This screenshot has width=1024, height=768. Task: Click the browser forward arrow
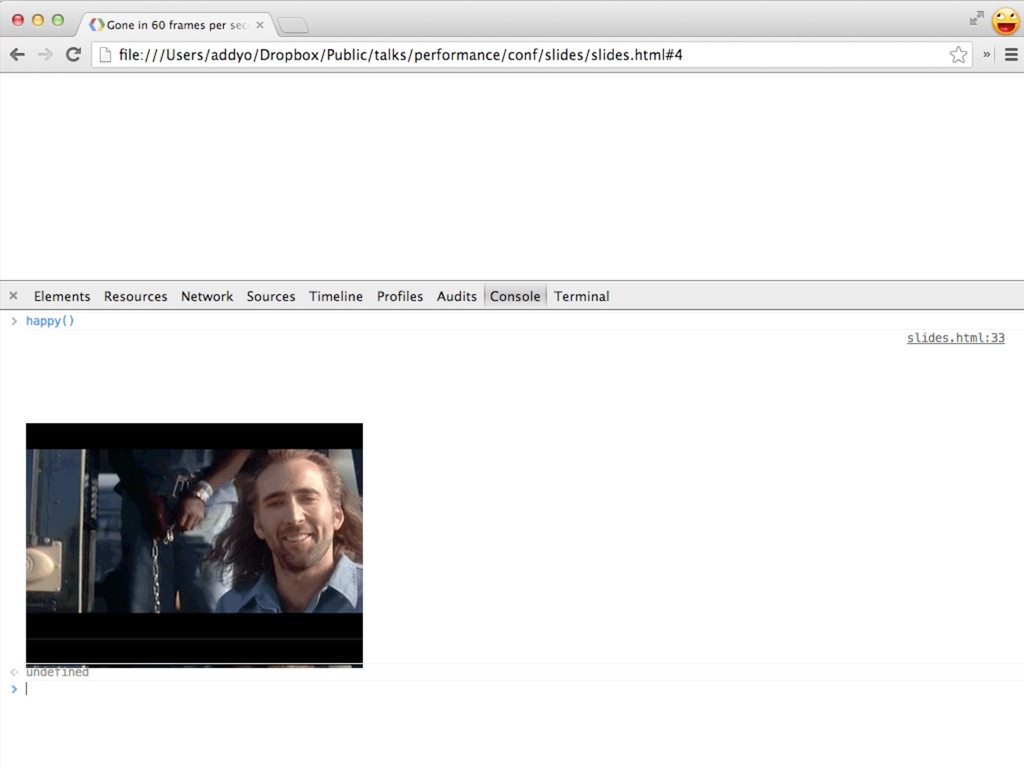point(45,55)
